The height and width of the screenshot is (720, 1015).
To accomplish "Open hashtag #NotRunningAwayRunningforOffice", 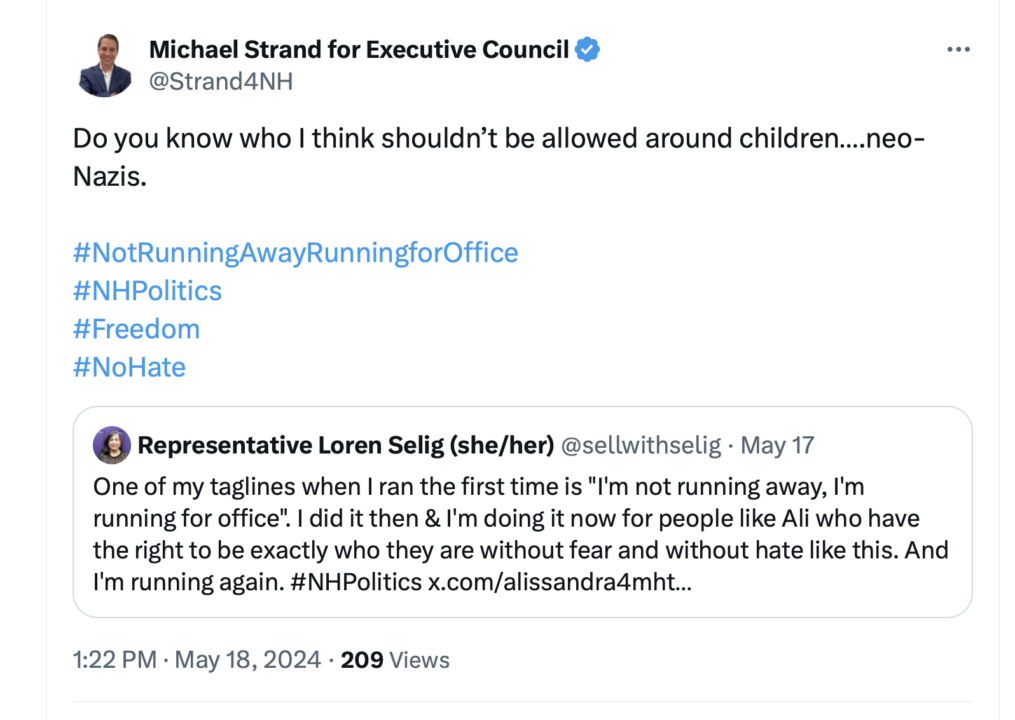I will (x=295, y=252).
